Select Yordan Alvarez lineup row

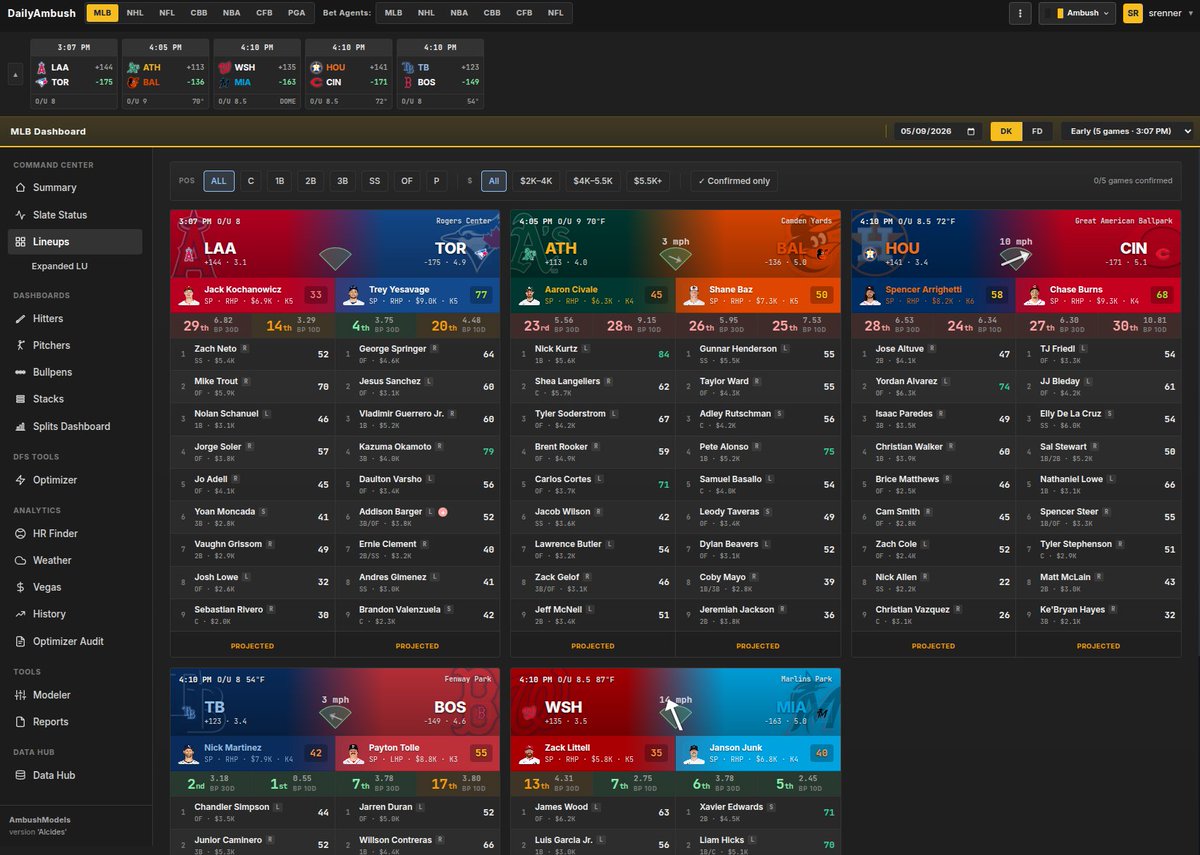click(933, 386)
